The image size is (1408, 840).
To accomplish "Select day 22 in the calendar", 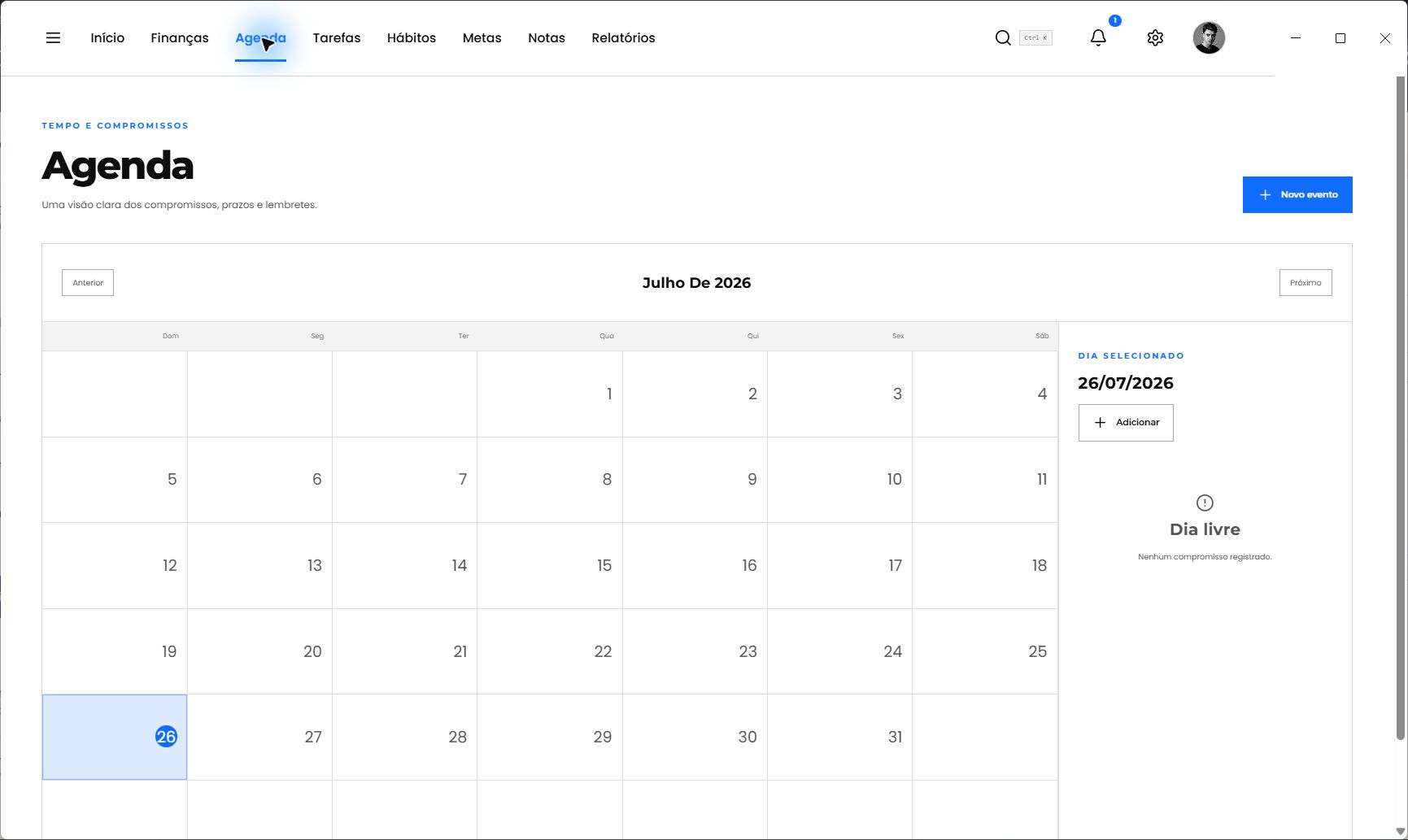I will coord(550,651).
